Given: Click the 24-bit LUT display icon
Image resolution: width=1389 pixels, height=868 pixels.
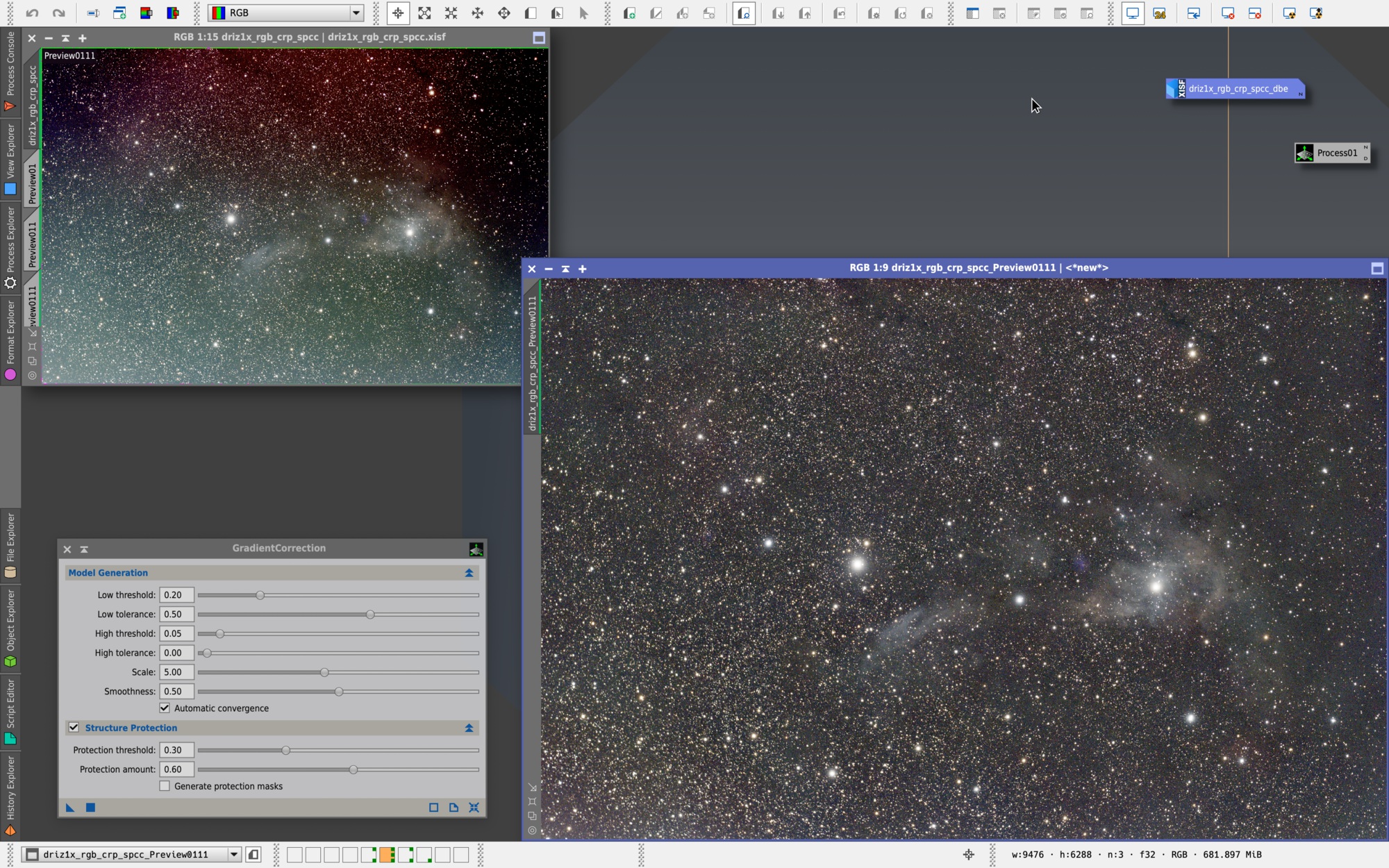Looking at the screenshot, I should point(1159,12).
